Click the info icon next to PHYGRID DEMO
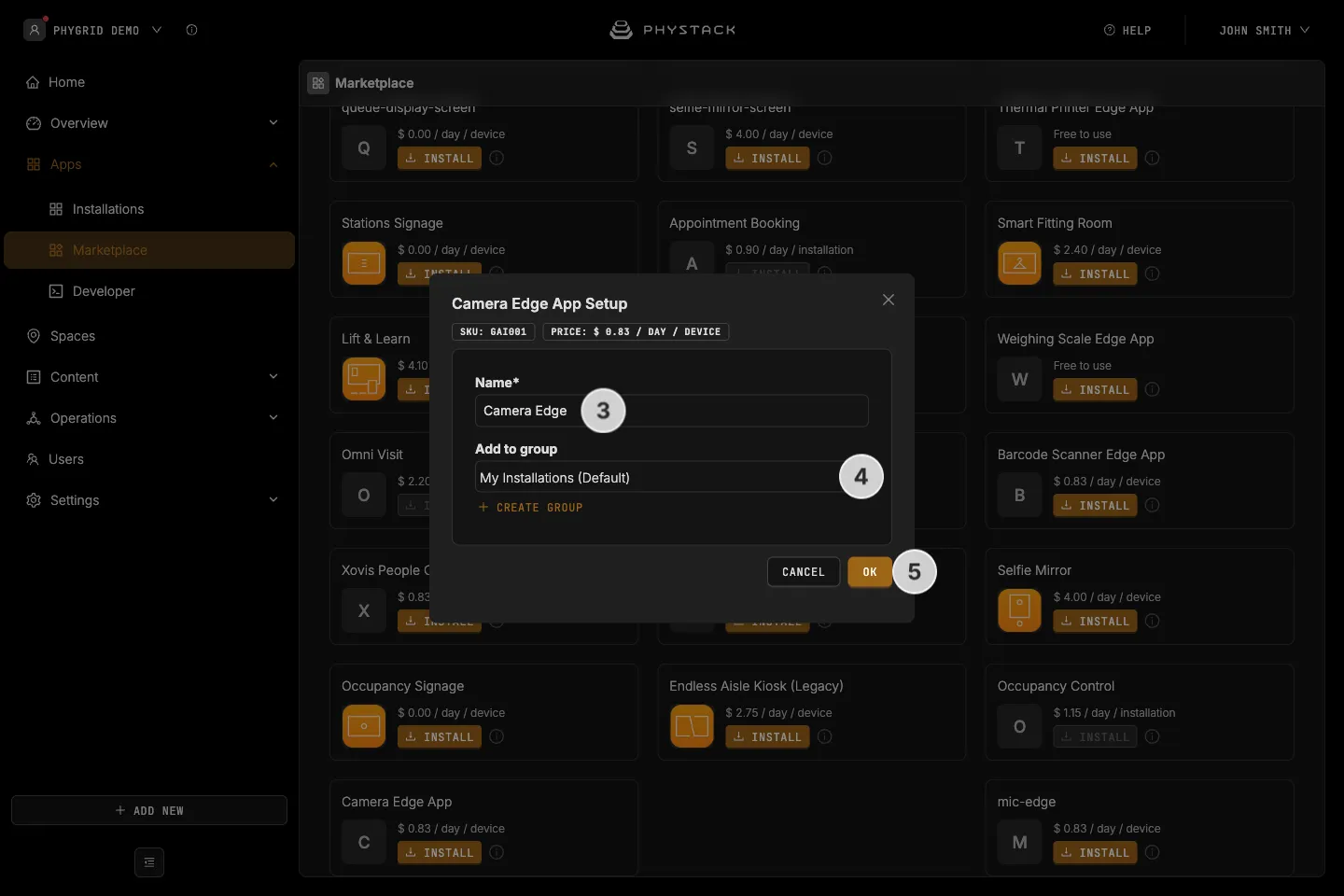 point(191,30)
